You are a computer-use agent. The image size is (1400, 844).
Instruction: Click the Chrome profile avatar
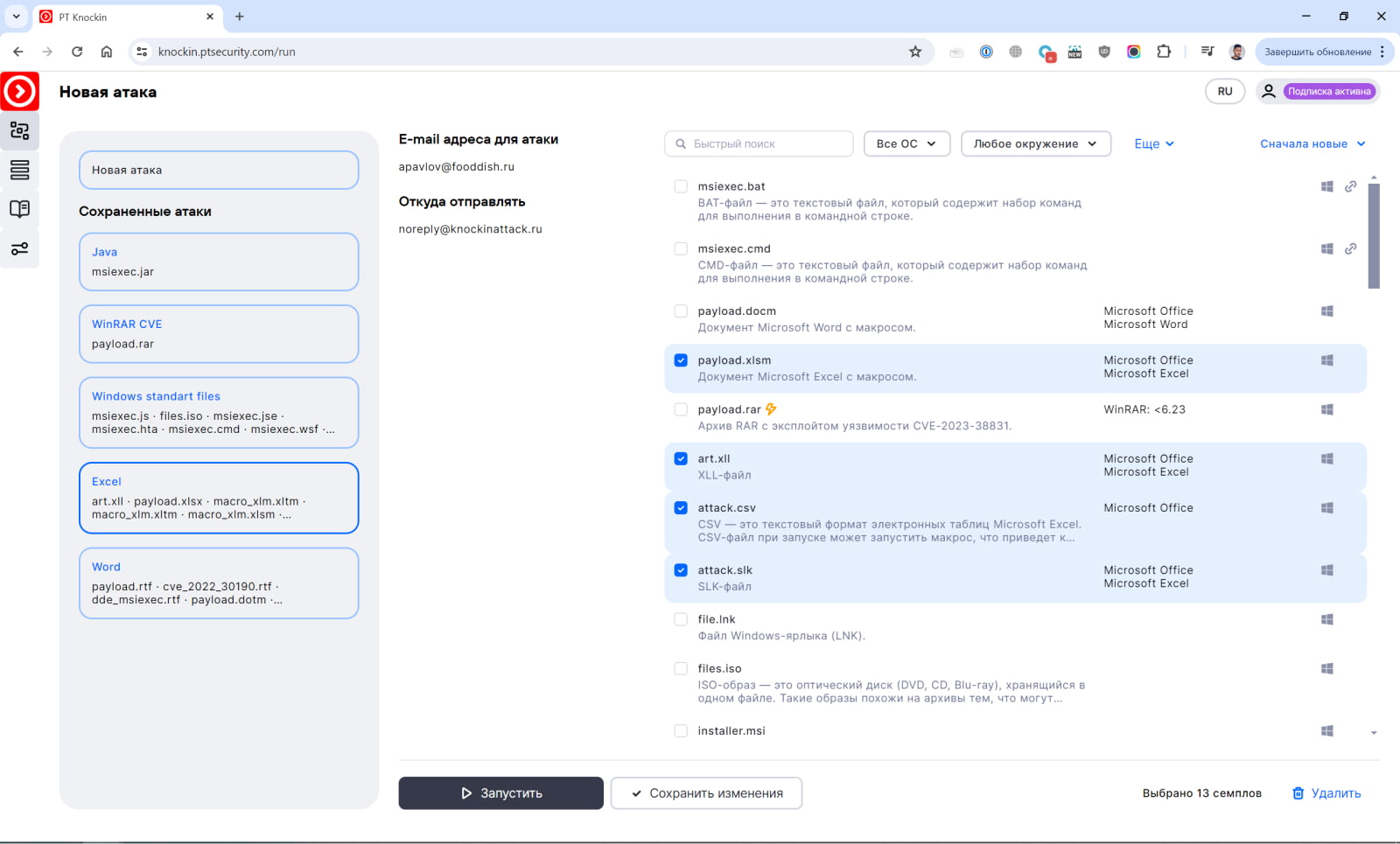[x=1237, y=52]
